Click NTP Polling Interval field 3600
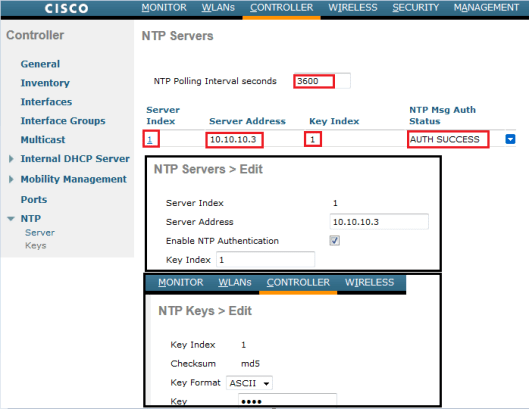The width and height of the screenshot is (529, 409). point(322,81)
